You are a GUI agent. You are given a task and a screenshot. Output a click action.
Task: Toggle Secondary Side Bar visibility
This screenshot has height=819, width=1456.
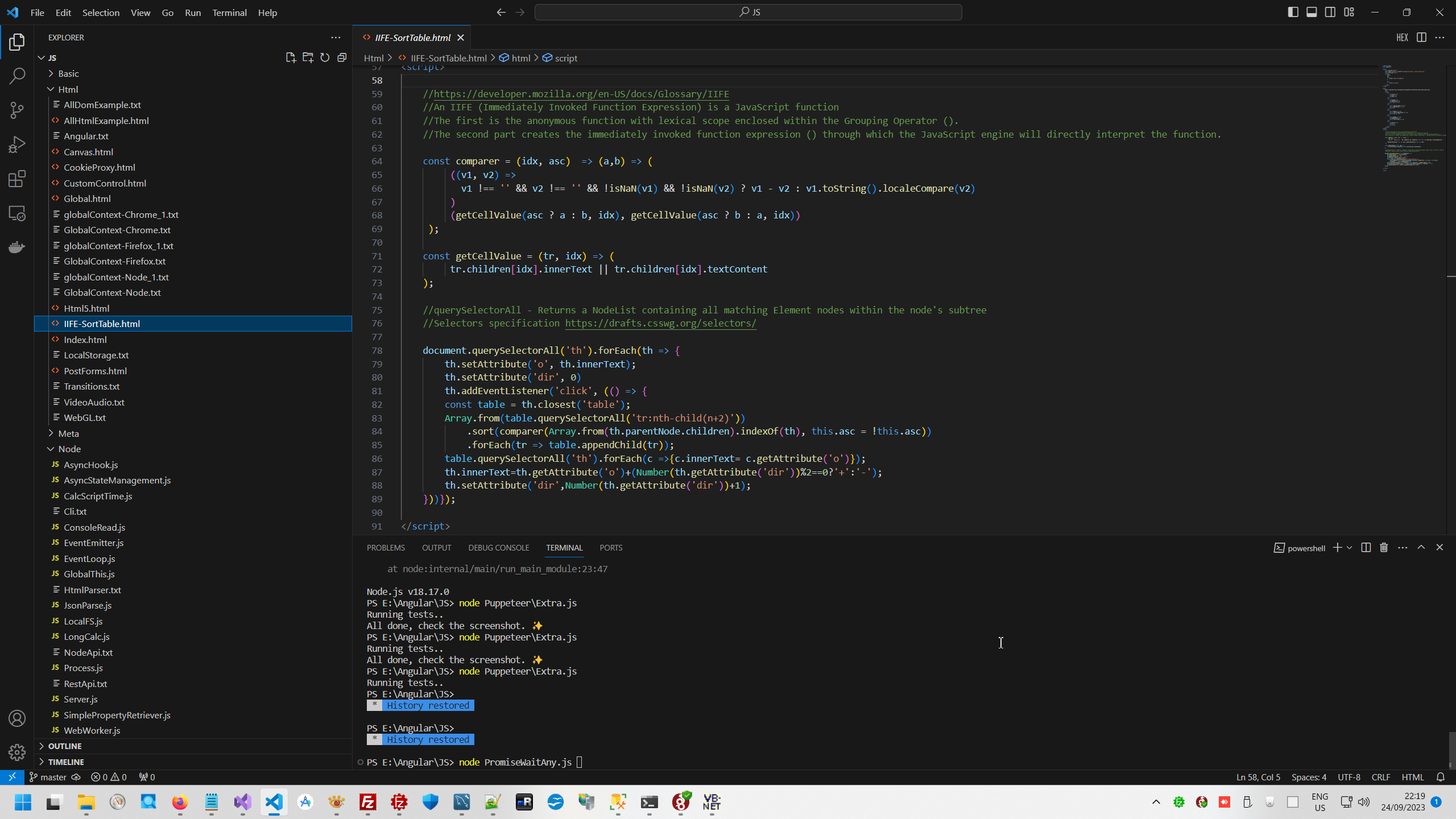1330,12
